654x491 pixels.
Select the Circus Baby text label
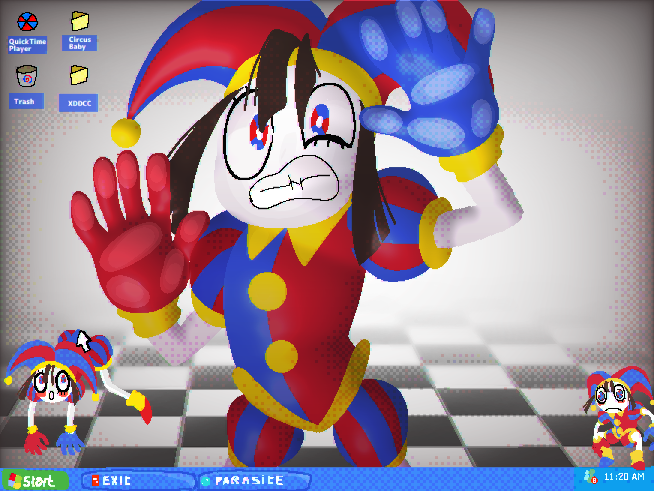(x=78, y=44)
